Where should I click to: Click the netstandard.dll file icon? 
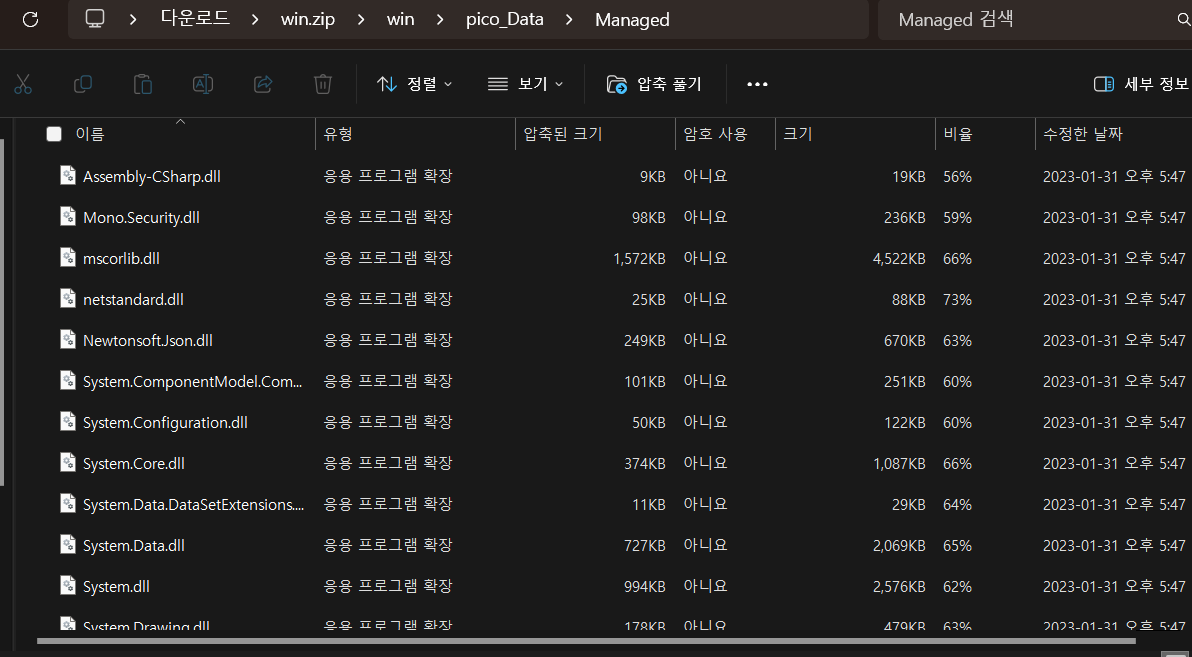(68, 299)
